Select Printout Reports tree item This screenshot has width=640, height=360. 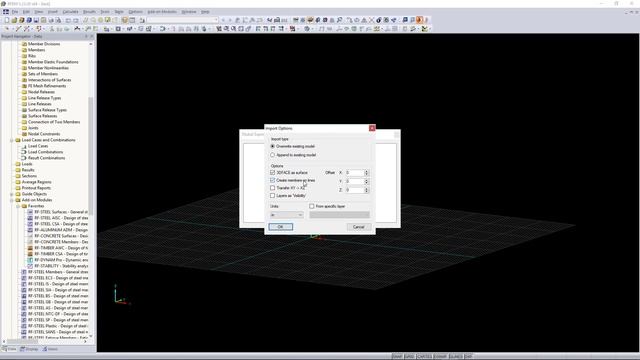[36, 188]
